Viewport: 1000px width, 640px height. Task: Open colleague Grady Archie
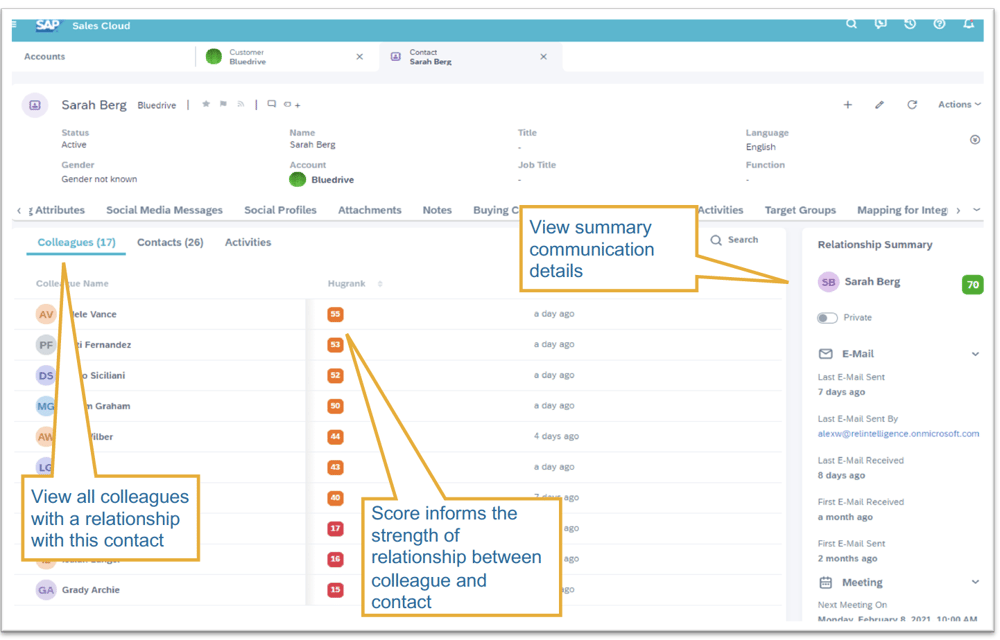click(91, 590)
